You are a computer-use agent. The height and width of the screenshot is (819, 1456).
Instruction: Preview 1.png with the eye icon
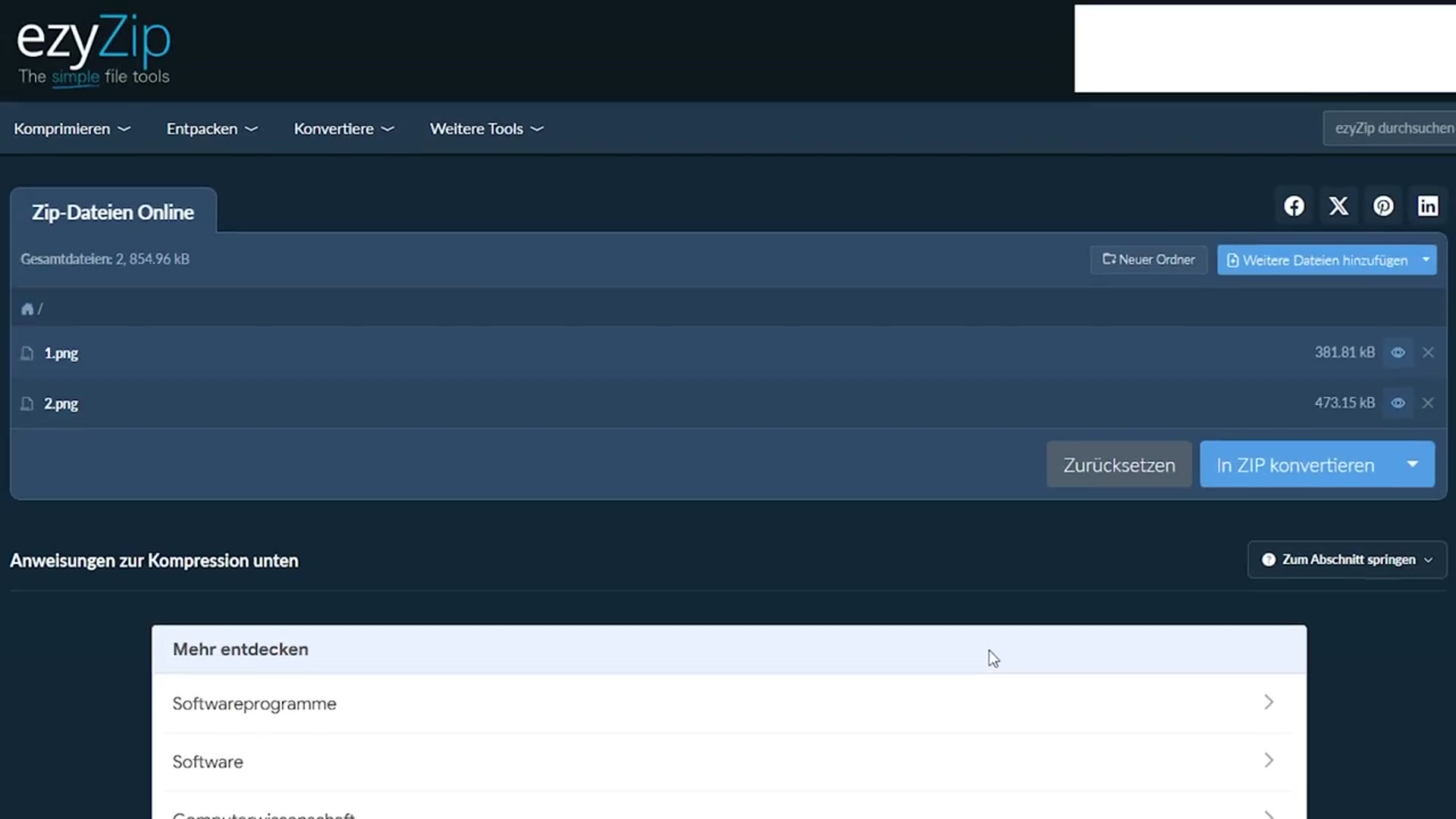(x=1398, y=353)
